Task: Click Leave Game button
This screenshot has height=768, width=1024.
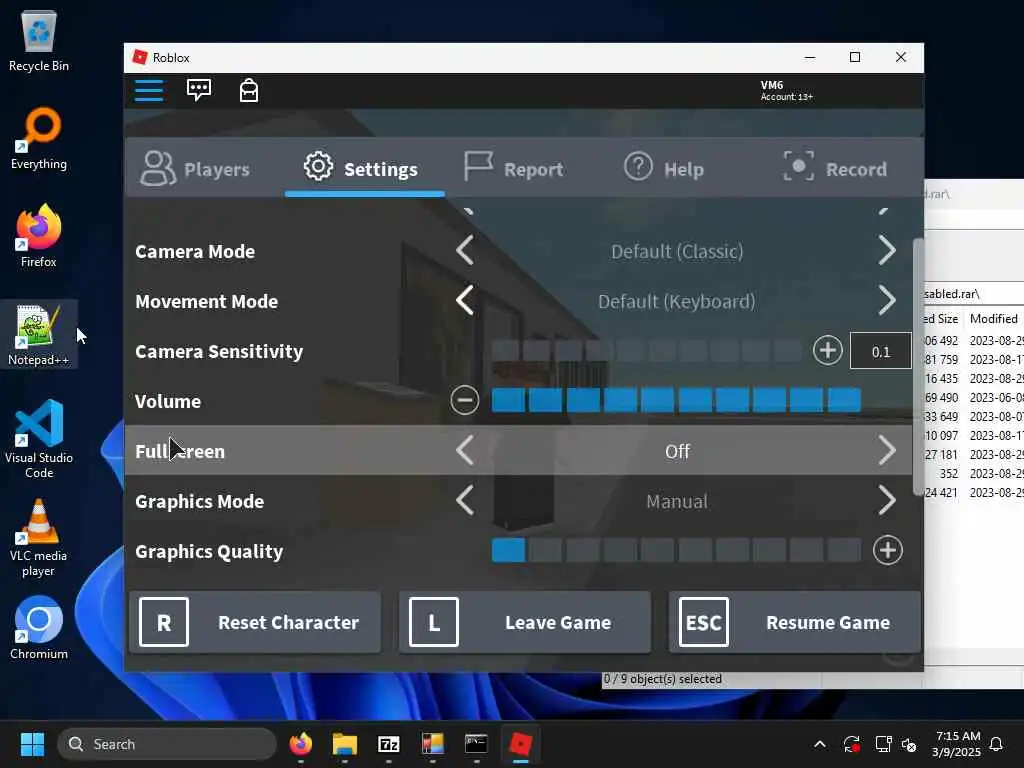Action: point(524,622)
